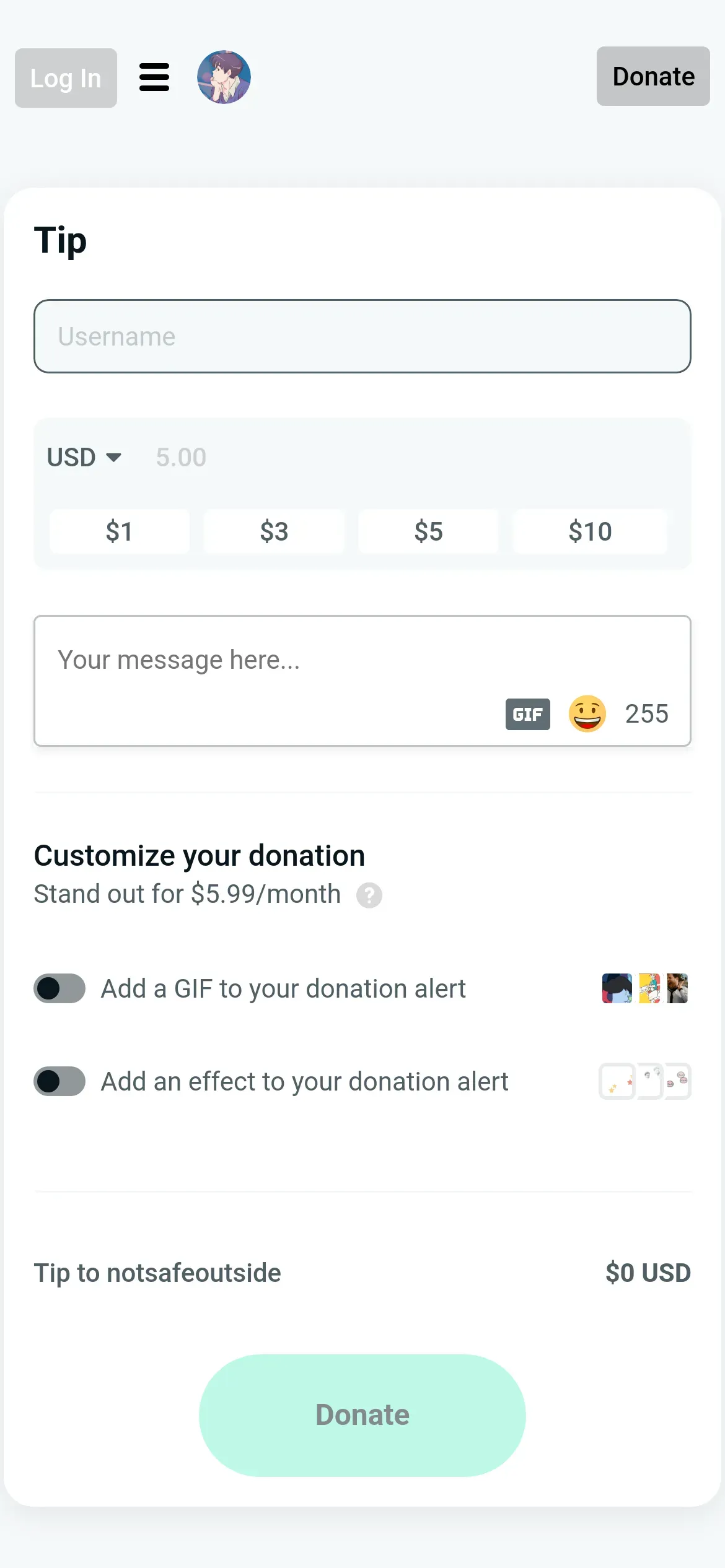Enable Add a GIF to donation alert

[x=59, y=988]
